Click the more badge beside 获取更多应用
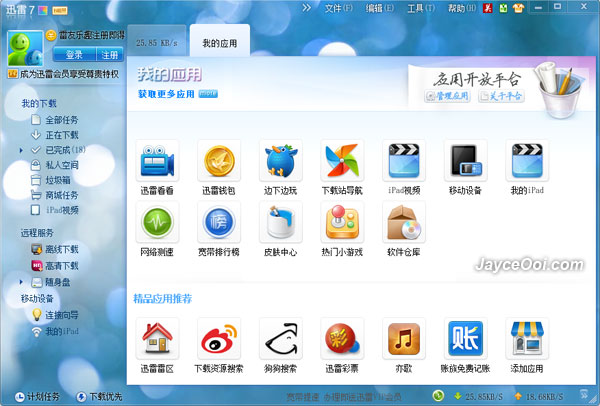 coord(208,94)
